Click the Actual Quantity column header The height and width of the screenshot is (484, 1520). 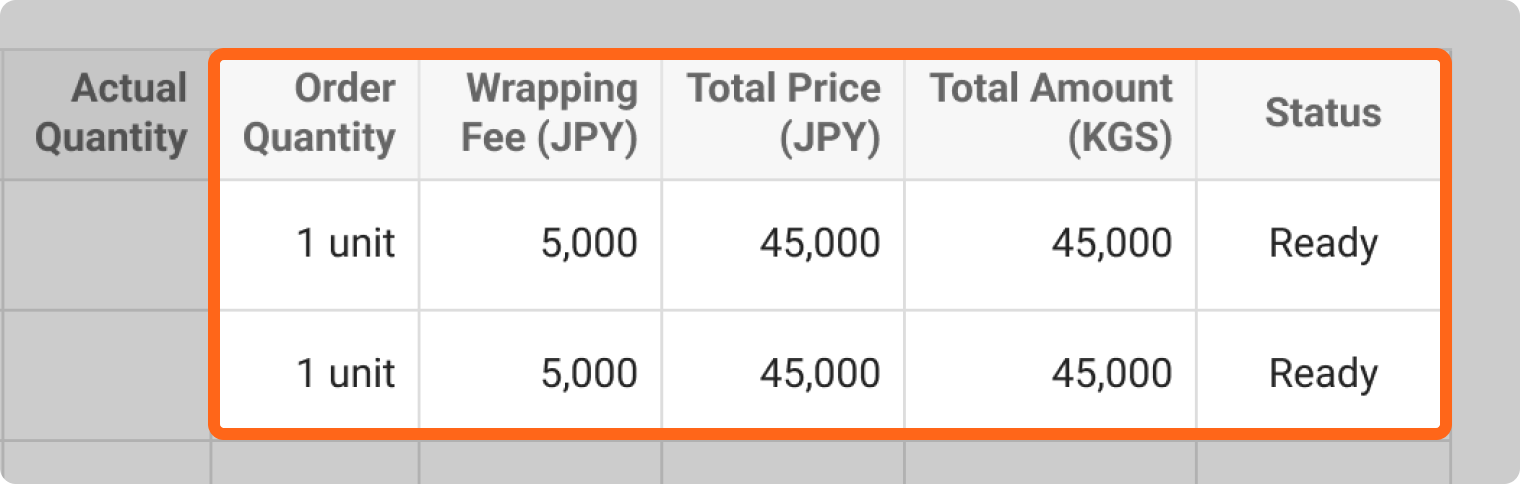coord(111,113)
